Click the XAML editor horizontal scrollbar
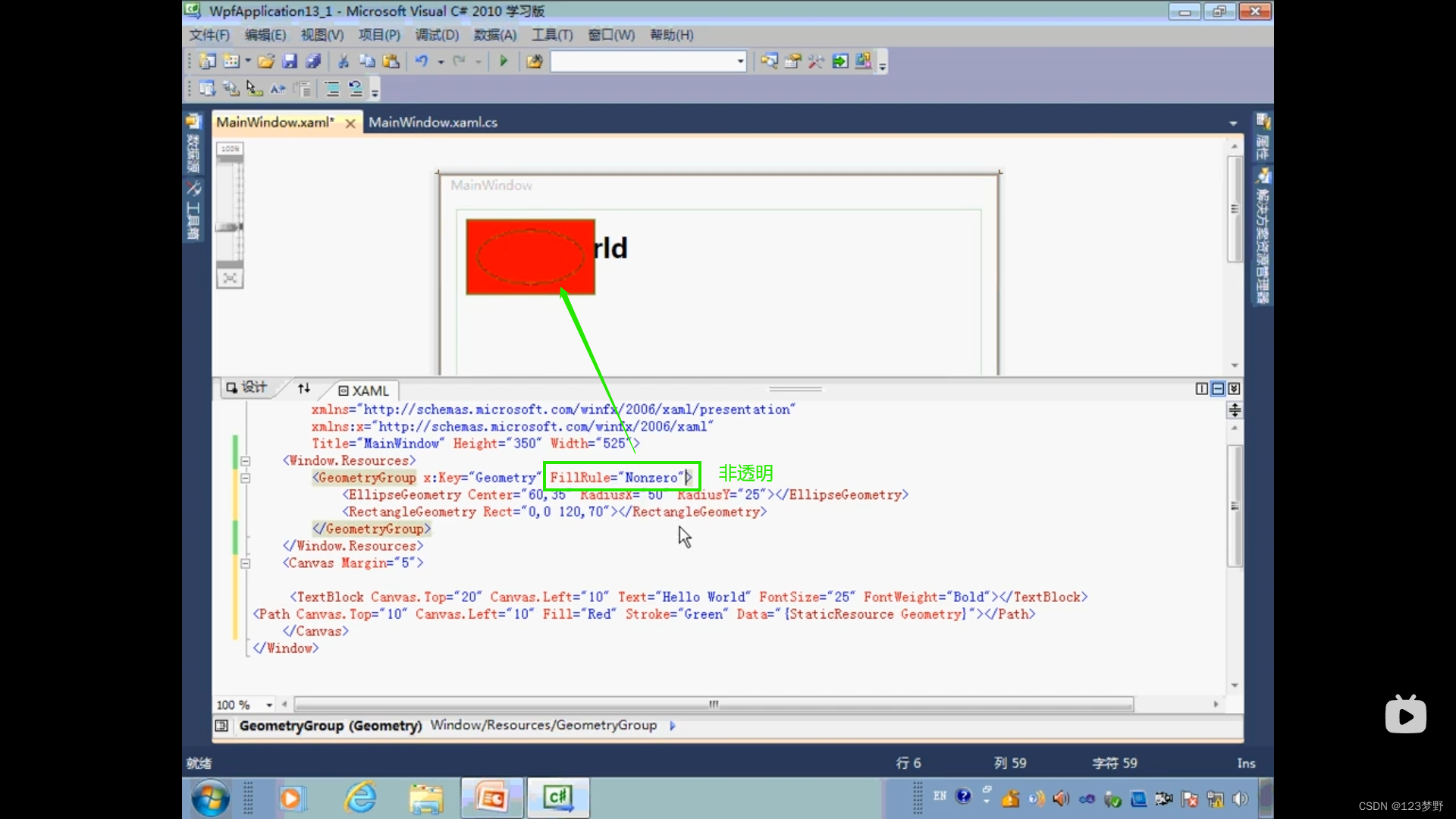1456x819 pixels. pyautogui.click(x=714, y=704)
